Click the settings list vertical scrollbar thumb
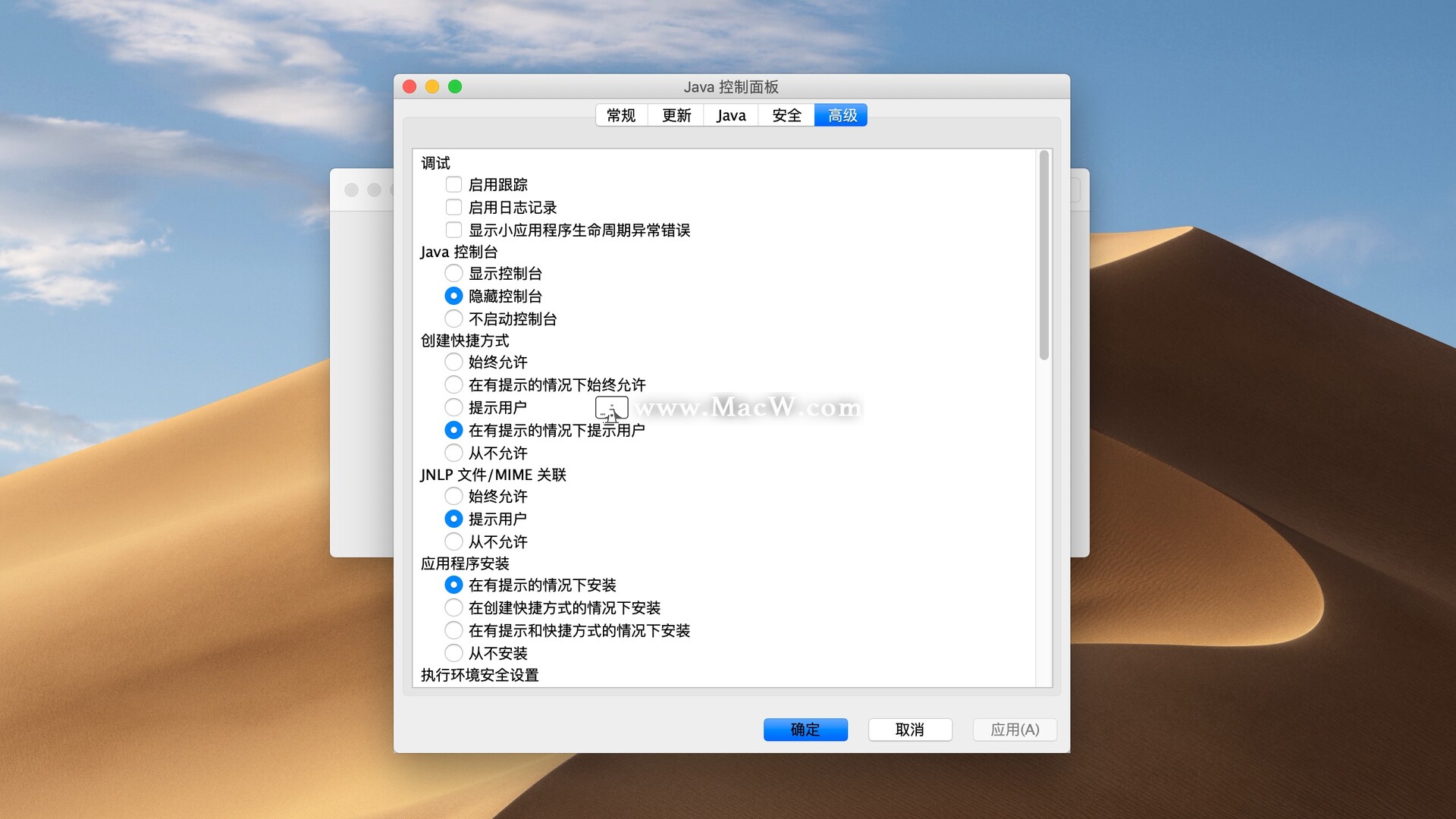The image size is (1456, 819). [x=1044, y=255]
